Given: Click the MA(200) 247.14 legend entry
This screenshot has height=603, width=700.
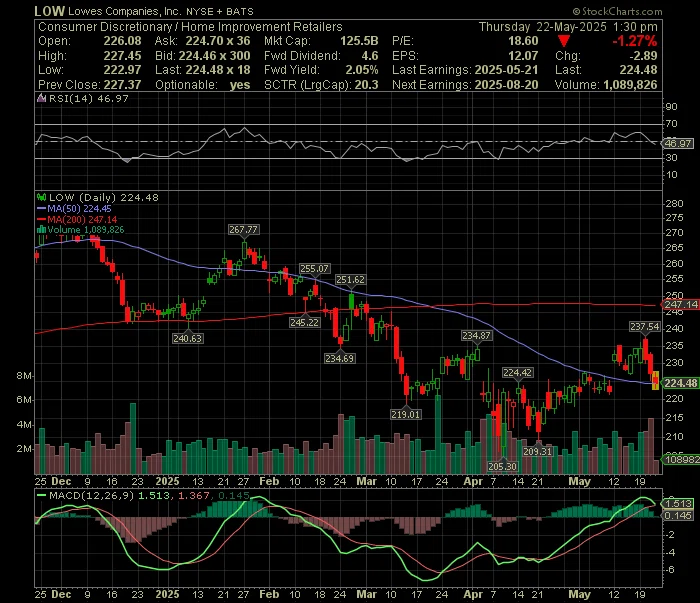Looking at the screenshot, I should coord(77,219).
